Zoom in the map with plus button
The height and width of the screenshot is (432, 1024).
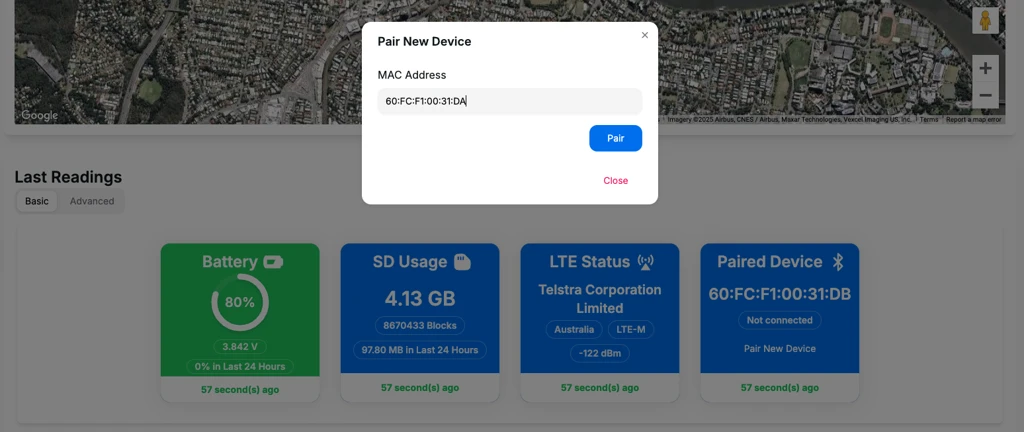(985, 68)
